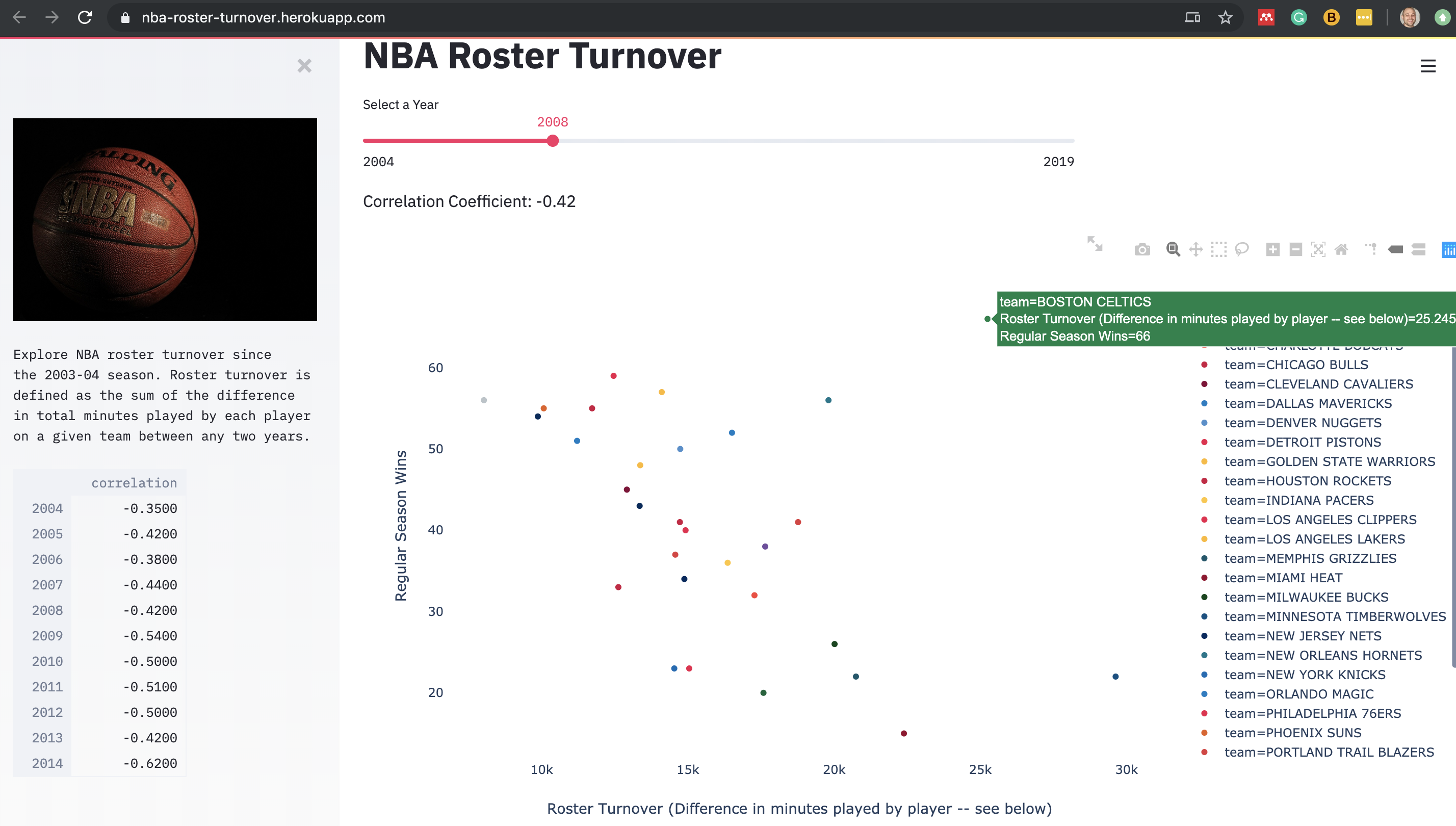Download plot as PNG with camera icon
The width and height of the screenshot is (1456, 826).
(x=1142, y=250)
